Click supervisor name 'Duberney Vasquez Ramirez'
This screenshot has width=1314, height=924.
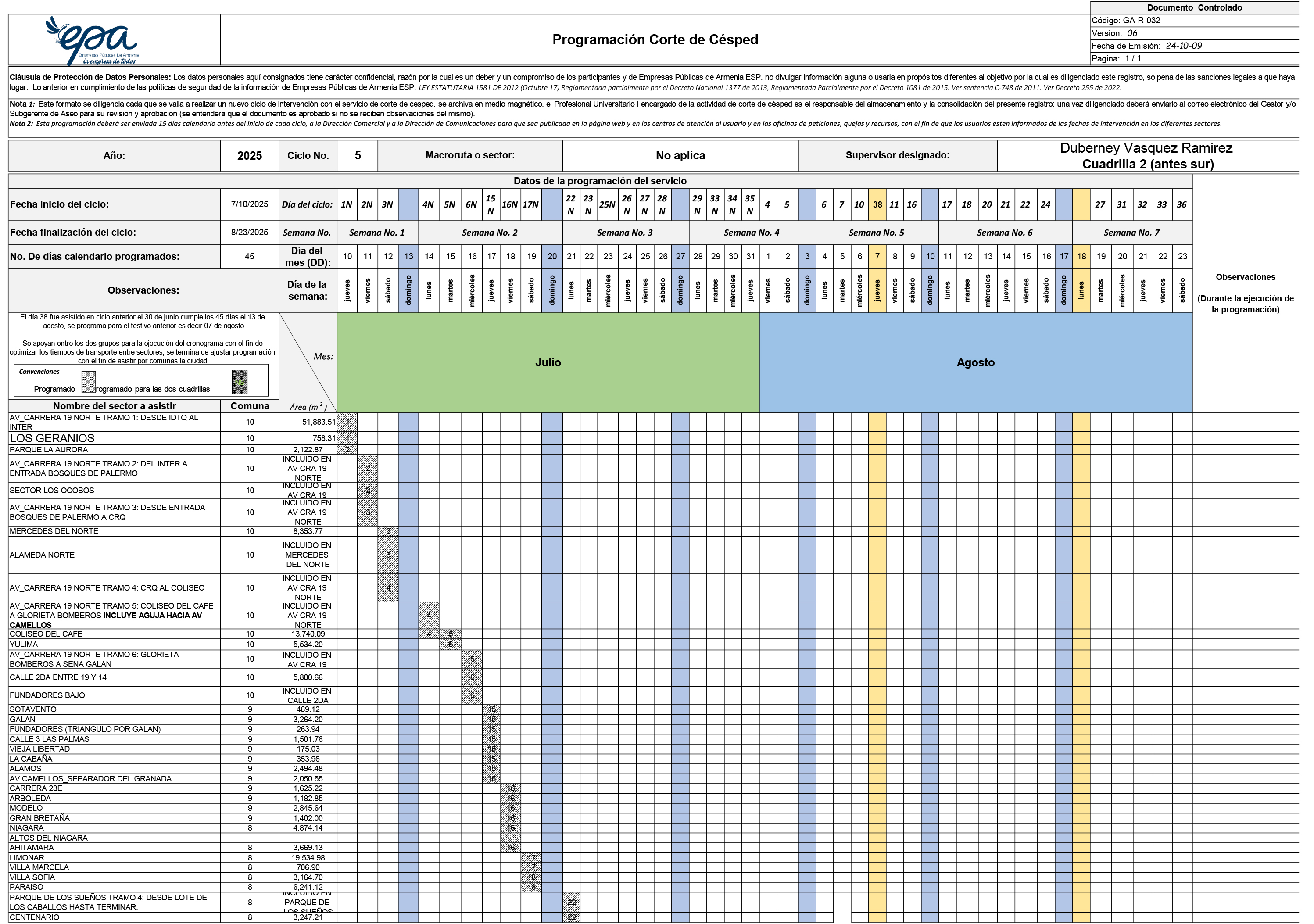pos(1146,148)
